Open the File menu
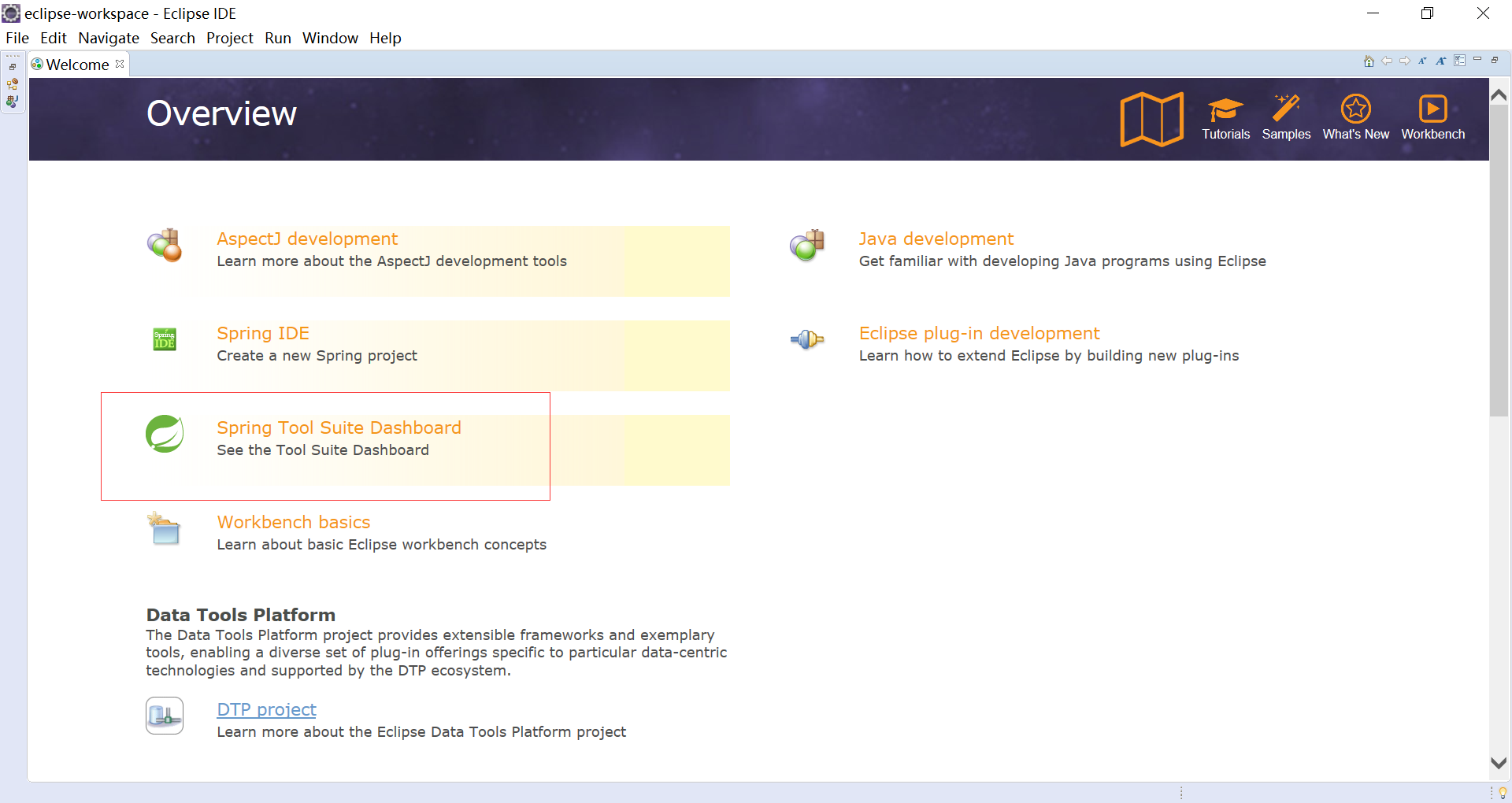The width and height of the screenshot is (1512, 803). [17, 38]
